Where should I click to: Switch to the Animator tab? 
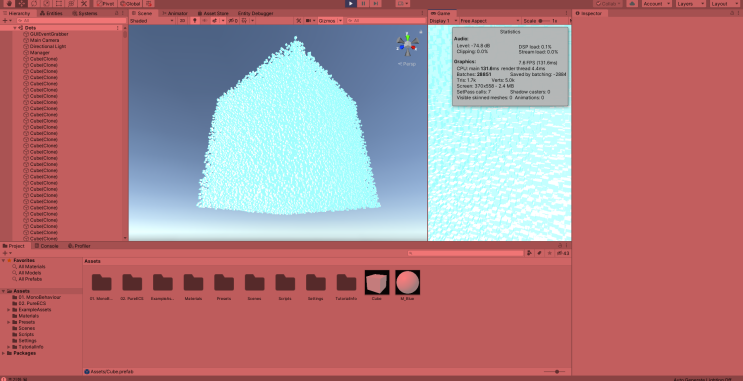coord(175,13)
